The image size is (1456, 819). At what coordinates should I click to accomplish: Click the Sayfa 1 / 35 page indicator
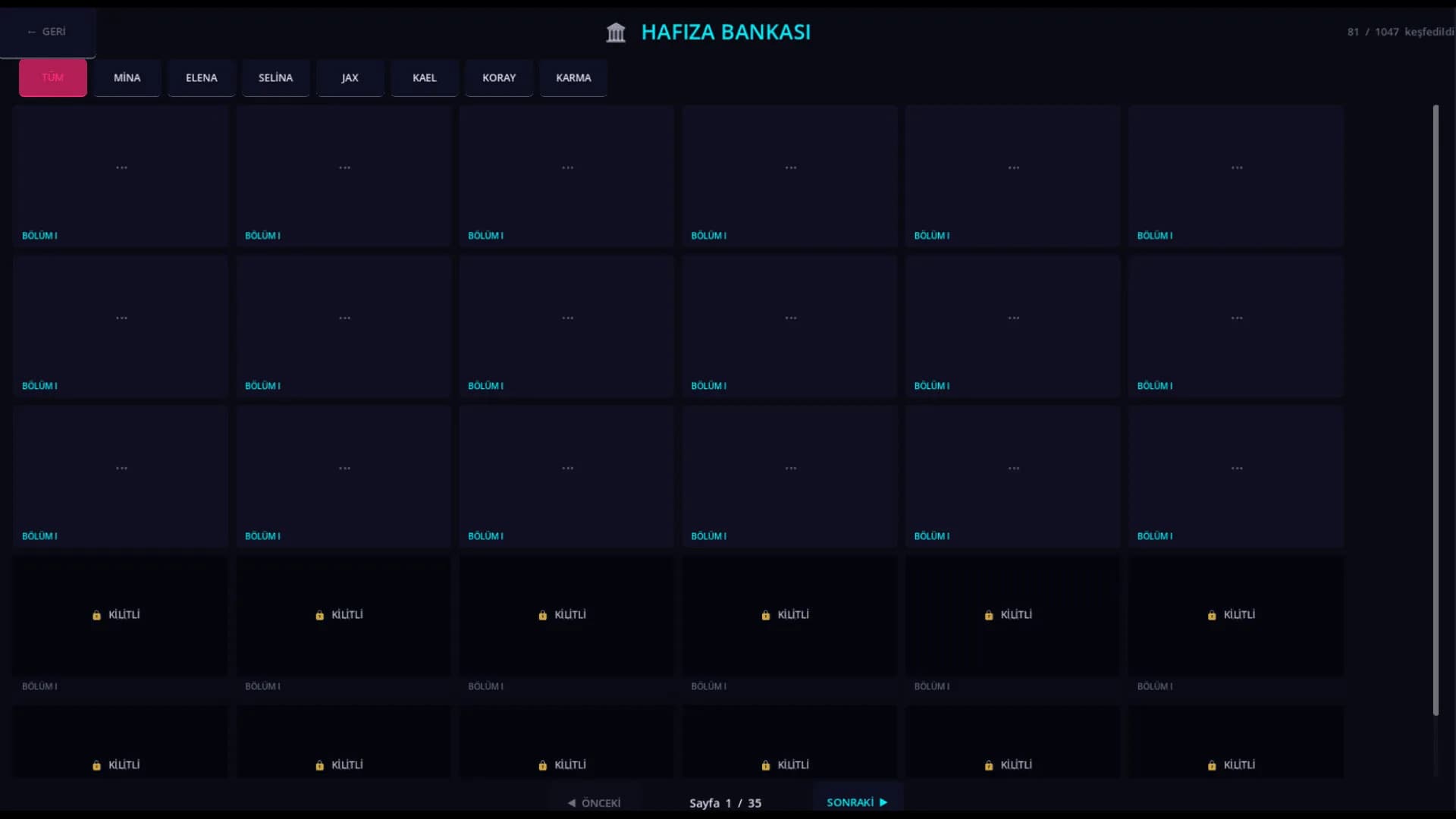(726, 802)
